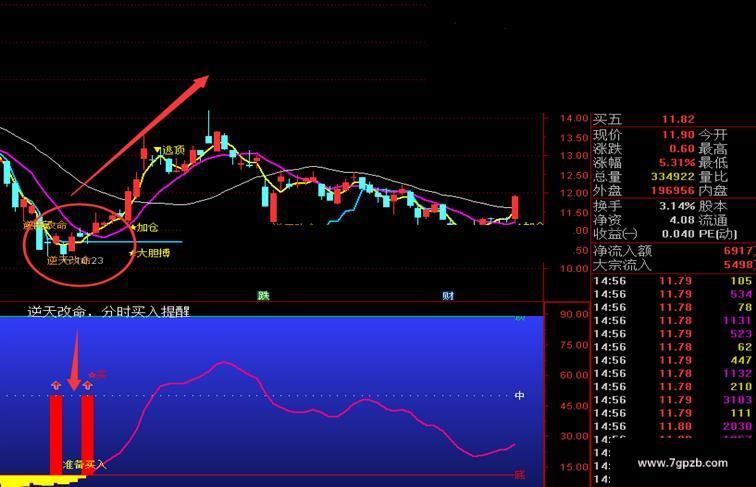
Task: Click the 14:56 tick row with volume 1132
Action: tap(673, 373)
